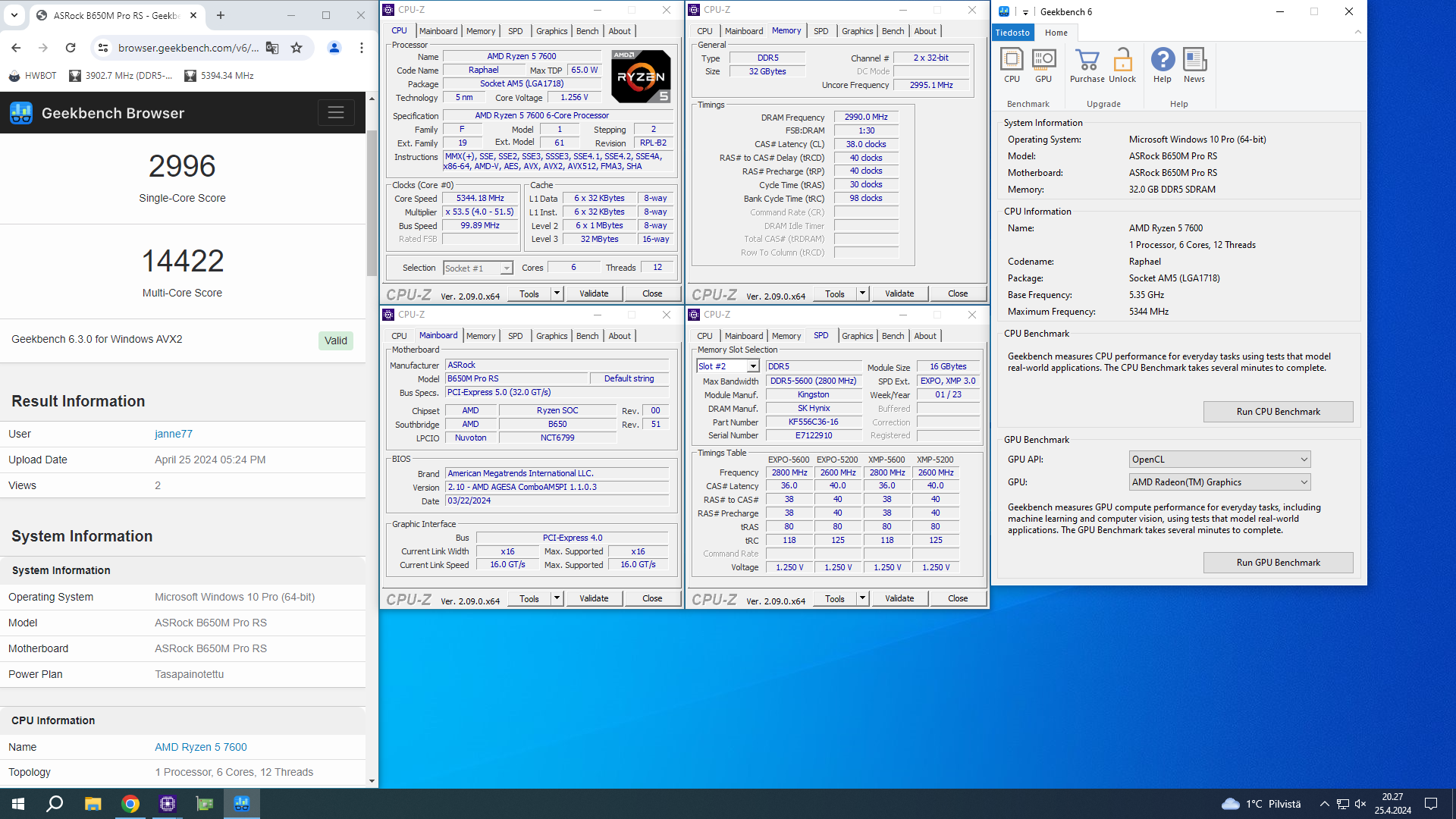
Task: Switch to Graphics tab in top-right CPU-Z
Action: pyautogui.click(x=857, y=31)
